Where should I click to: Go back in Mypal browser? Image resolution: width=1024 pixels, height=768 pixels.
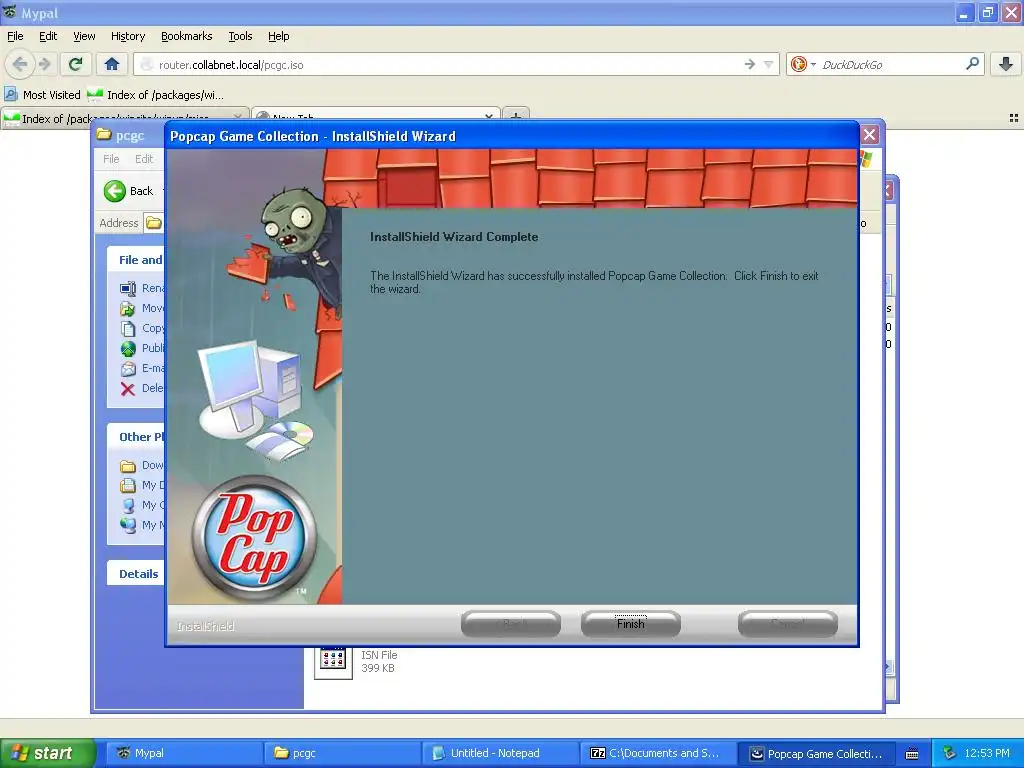[20, 64]
